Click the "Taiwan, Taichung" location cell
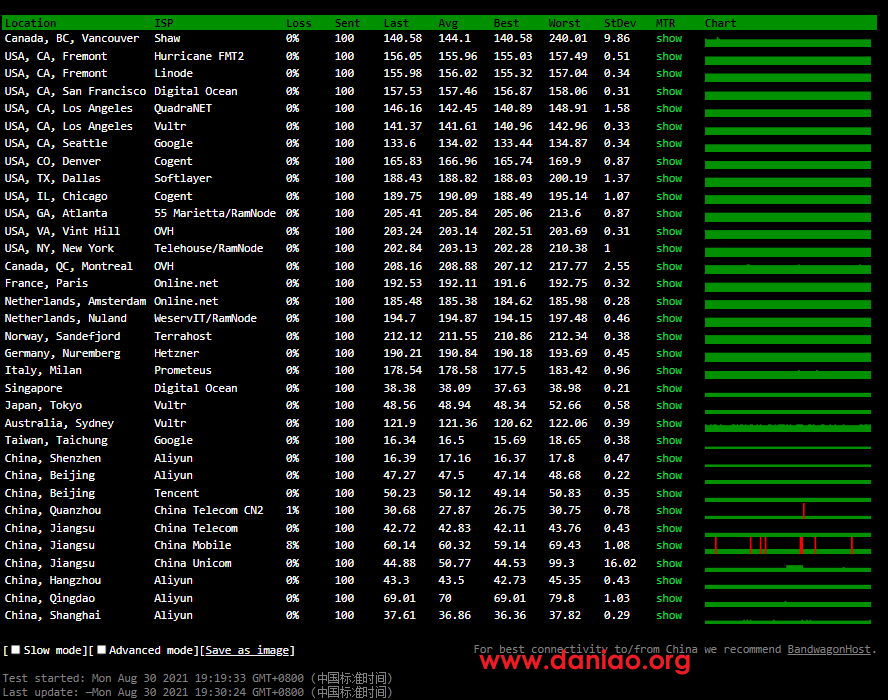Screen dimensions: 888x700 (56, 441)
